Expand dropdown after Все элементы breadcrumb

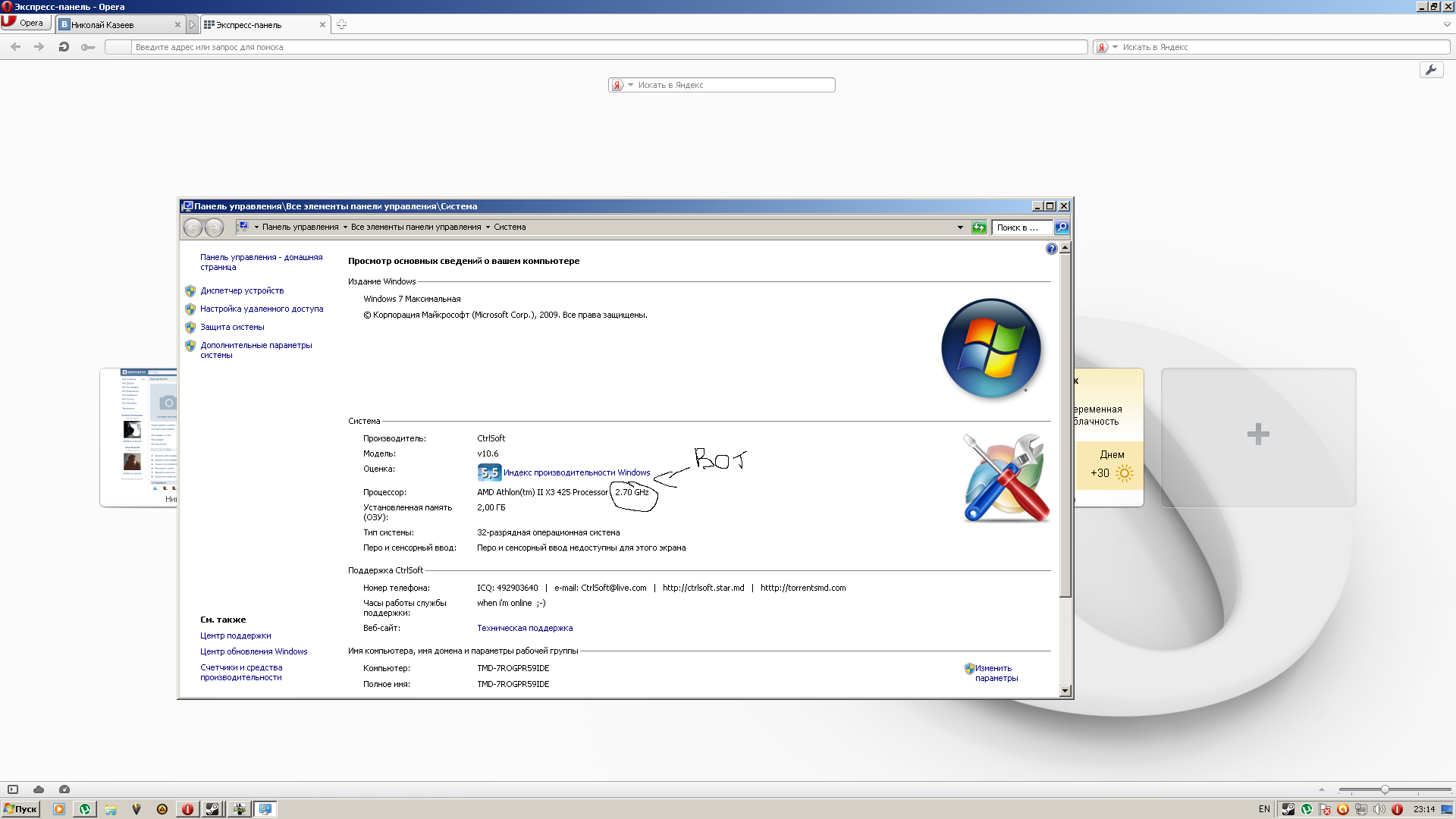pyautogui.click(x=488, y=227)
